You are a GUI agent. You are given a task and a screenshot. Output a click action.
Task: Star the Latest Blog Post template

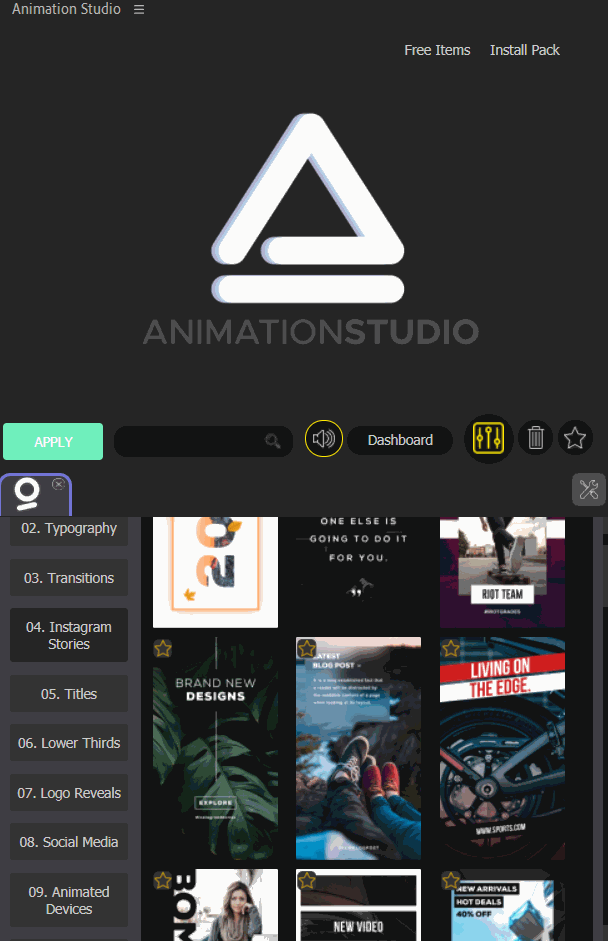(x=307, y=649)
